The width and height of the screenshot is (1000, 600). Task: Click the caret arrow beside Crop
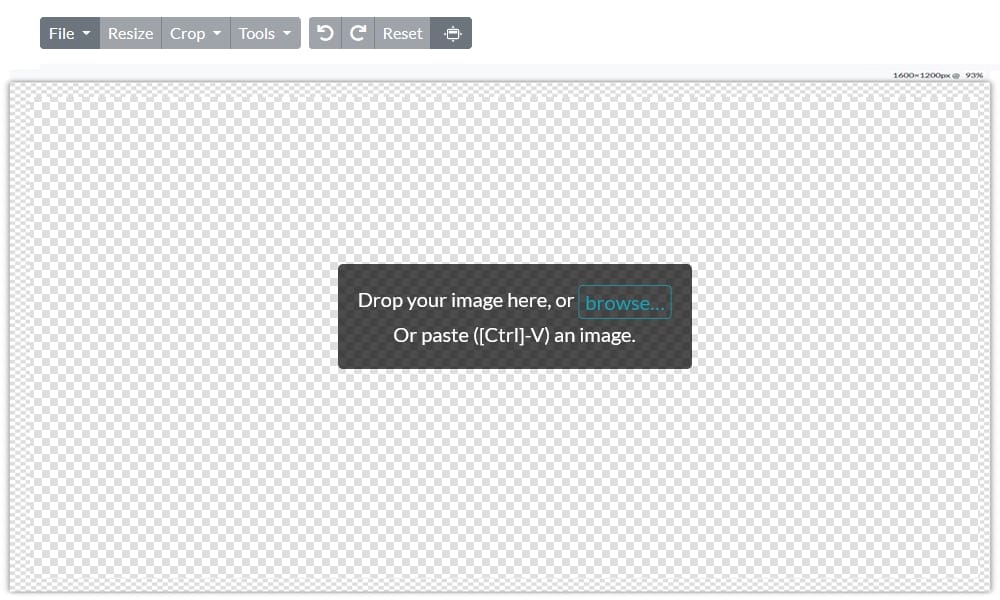(x=217, y=34)
